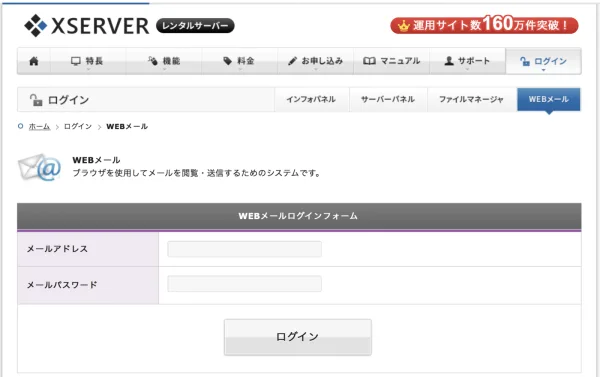Screen dimensions: 600x377
Task: Open the お申し込み navigation menu
Action: (315, 61)
